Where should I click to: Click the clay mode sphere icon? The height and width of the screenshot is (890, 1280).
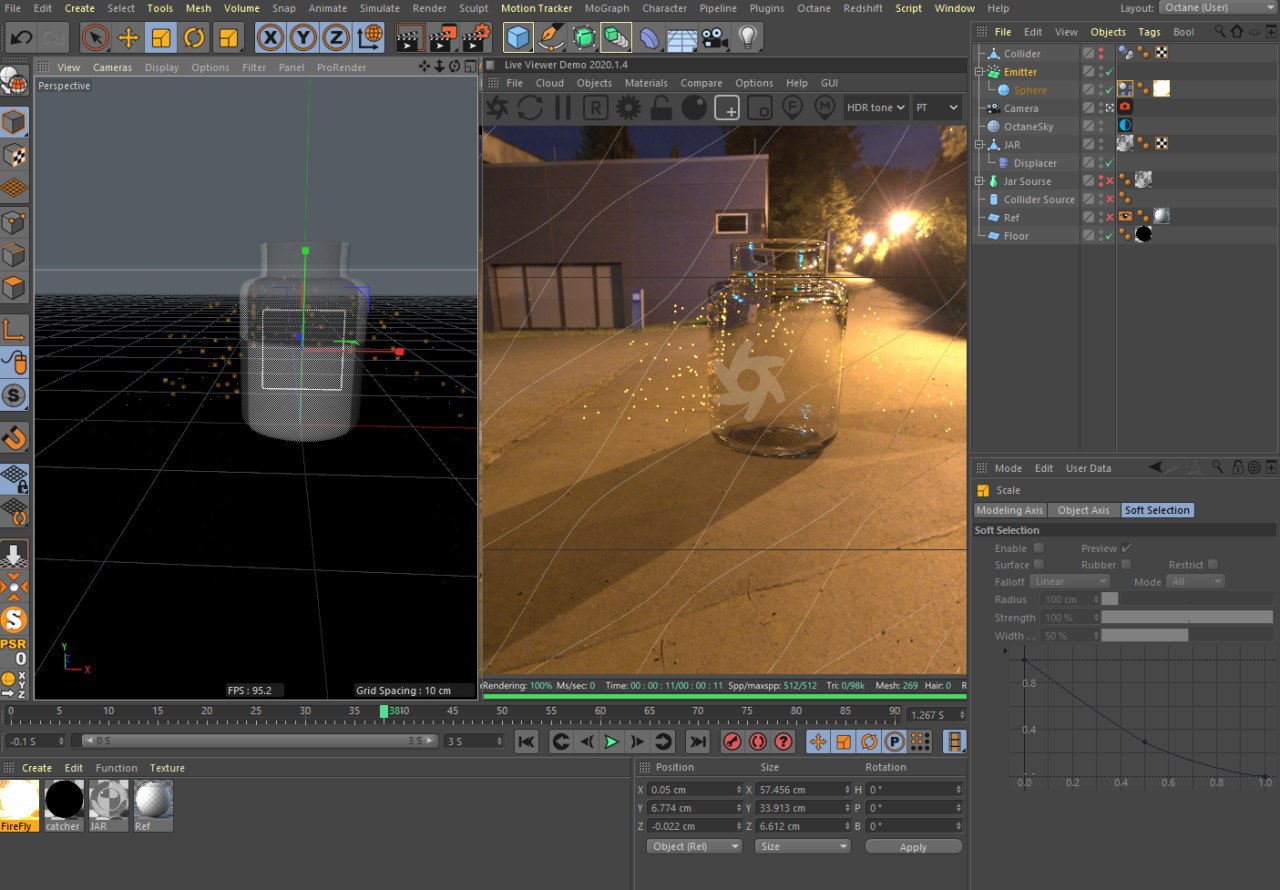coord(694,107)
